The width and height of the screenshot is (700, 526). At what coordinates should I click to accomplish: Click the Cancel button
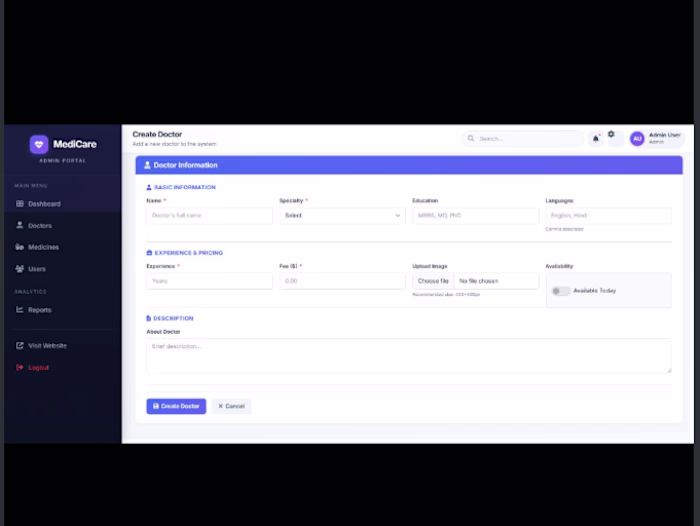pos(231,406)
